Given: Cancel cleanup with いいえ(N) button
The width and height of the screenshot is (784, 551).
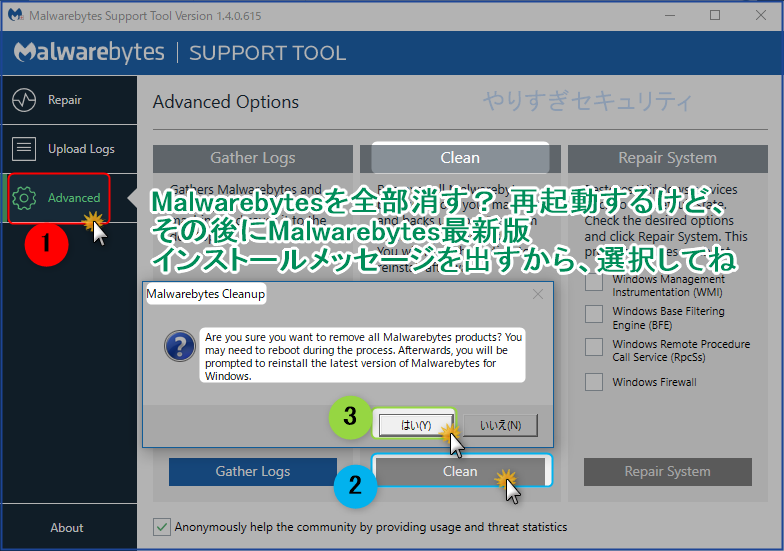Looking at the screenshot, I should point(500,426).
